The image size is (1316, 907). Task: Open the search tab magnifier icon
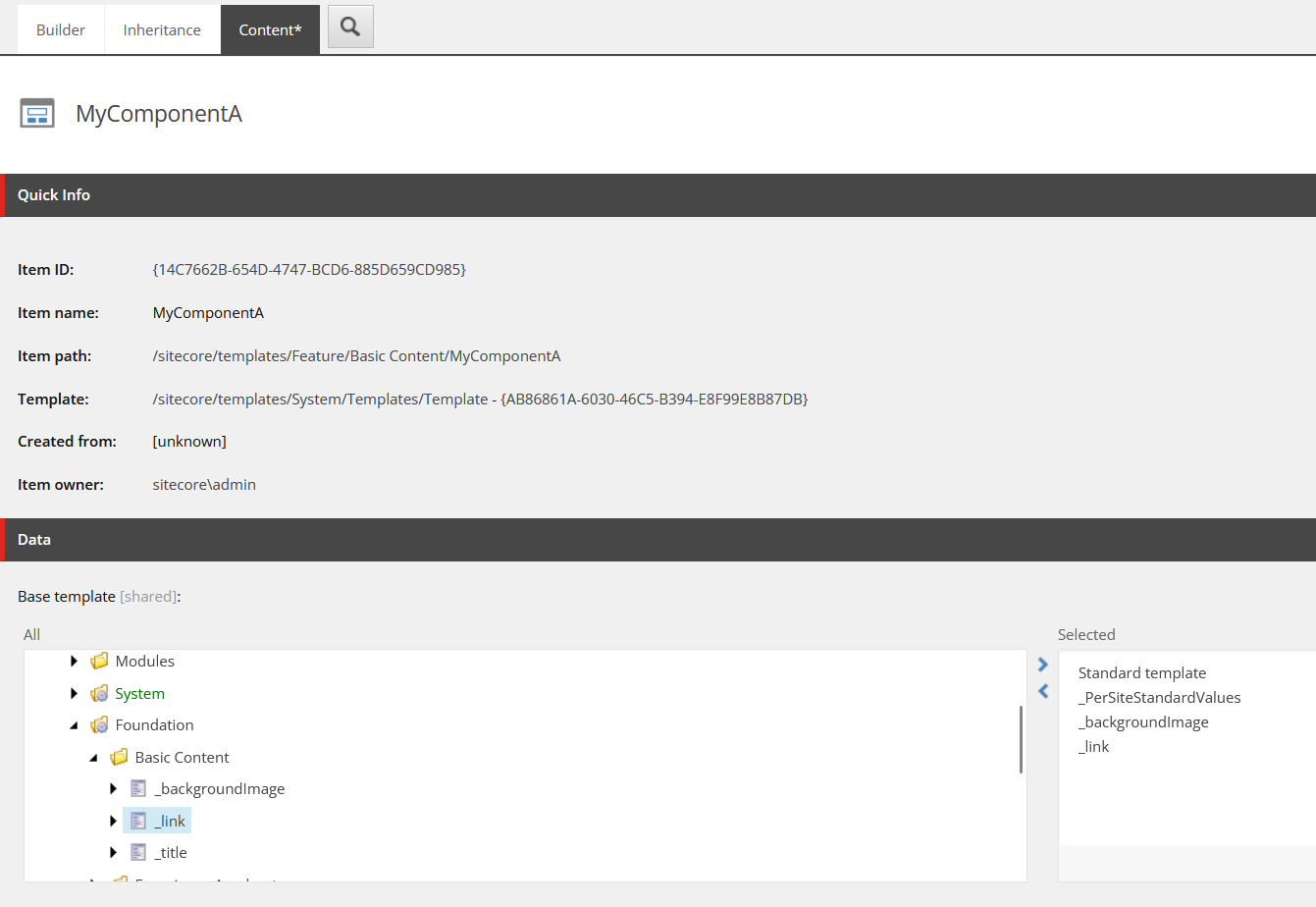(350, 27)
